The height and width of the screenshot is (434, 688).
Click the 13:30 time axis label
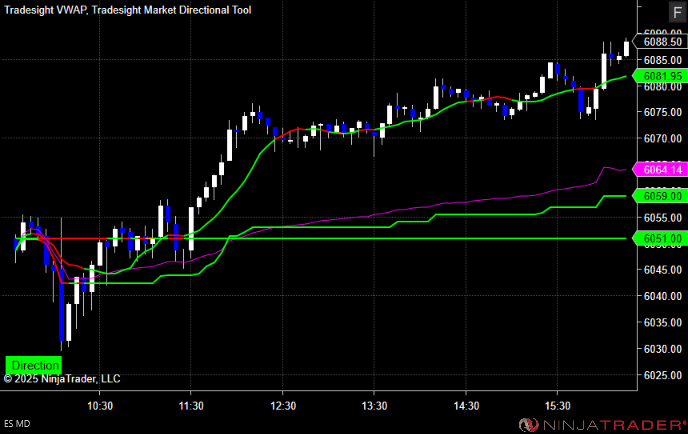click(374, 406)
